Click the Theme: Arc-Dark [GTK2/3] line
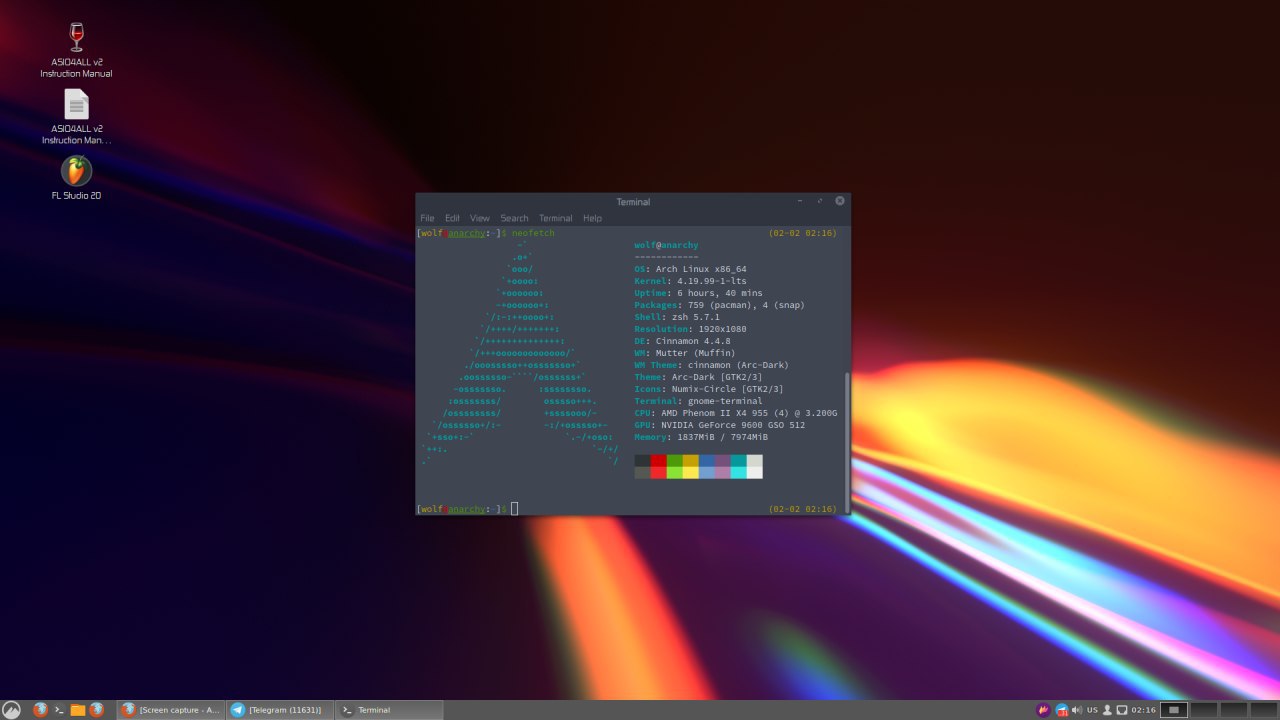Viewport: 1280px width, 720px height. (x=698, y=377)
